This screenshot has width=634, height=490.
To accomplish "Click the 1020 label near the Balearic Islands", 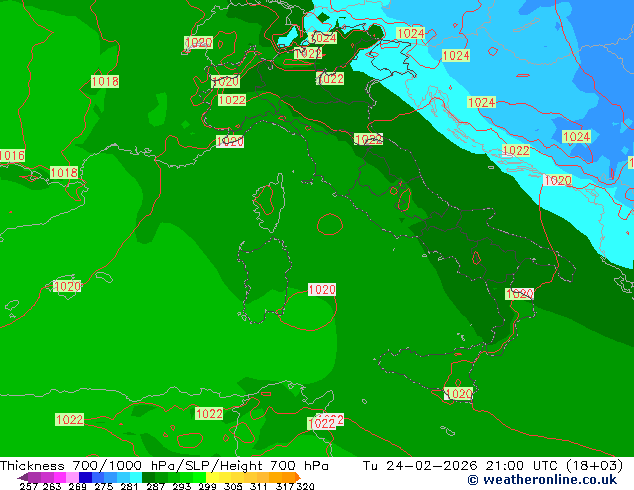I will [67, 286].
